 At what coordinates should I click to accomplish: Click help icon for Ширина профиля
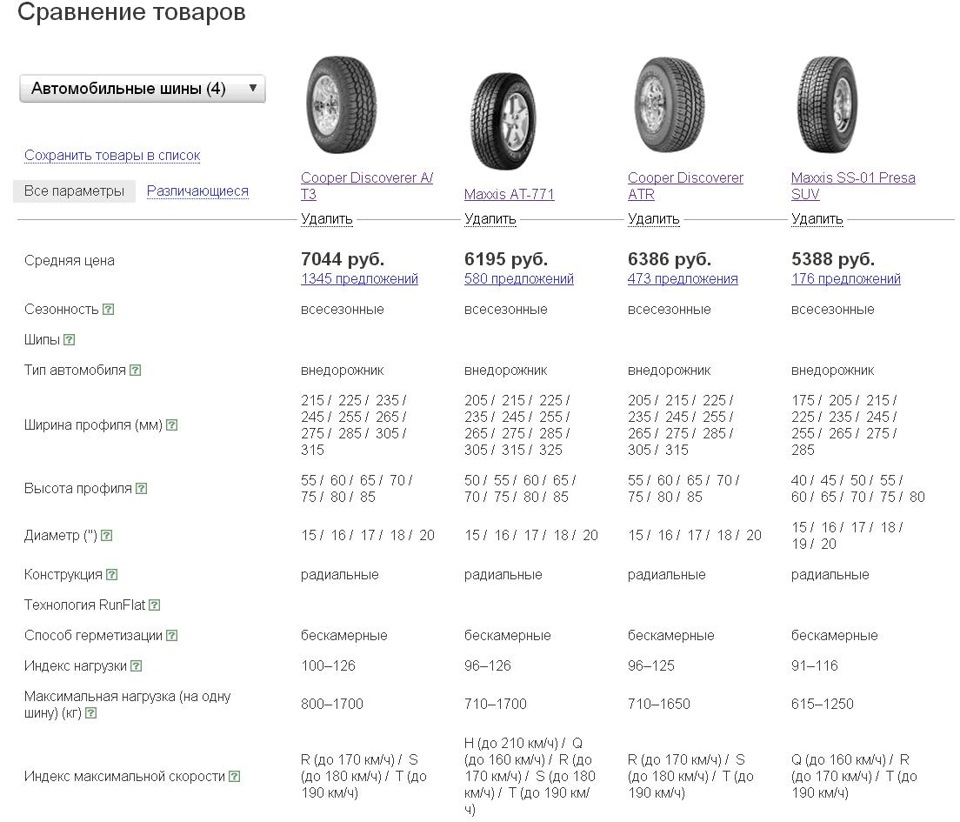pos(172,426)
